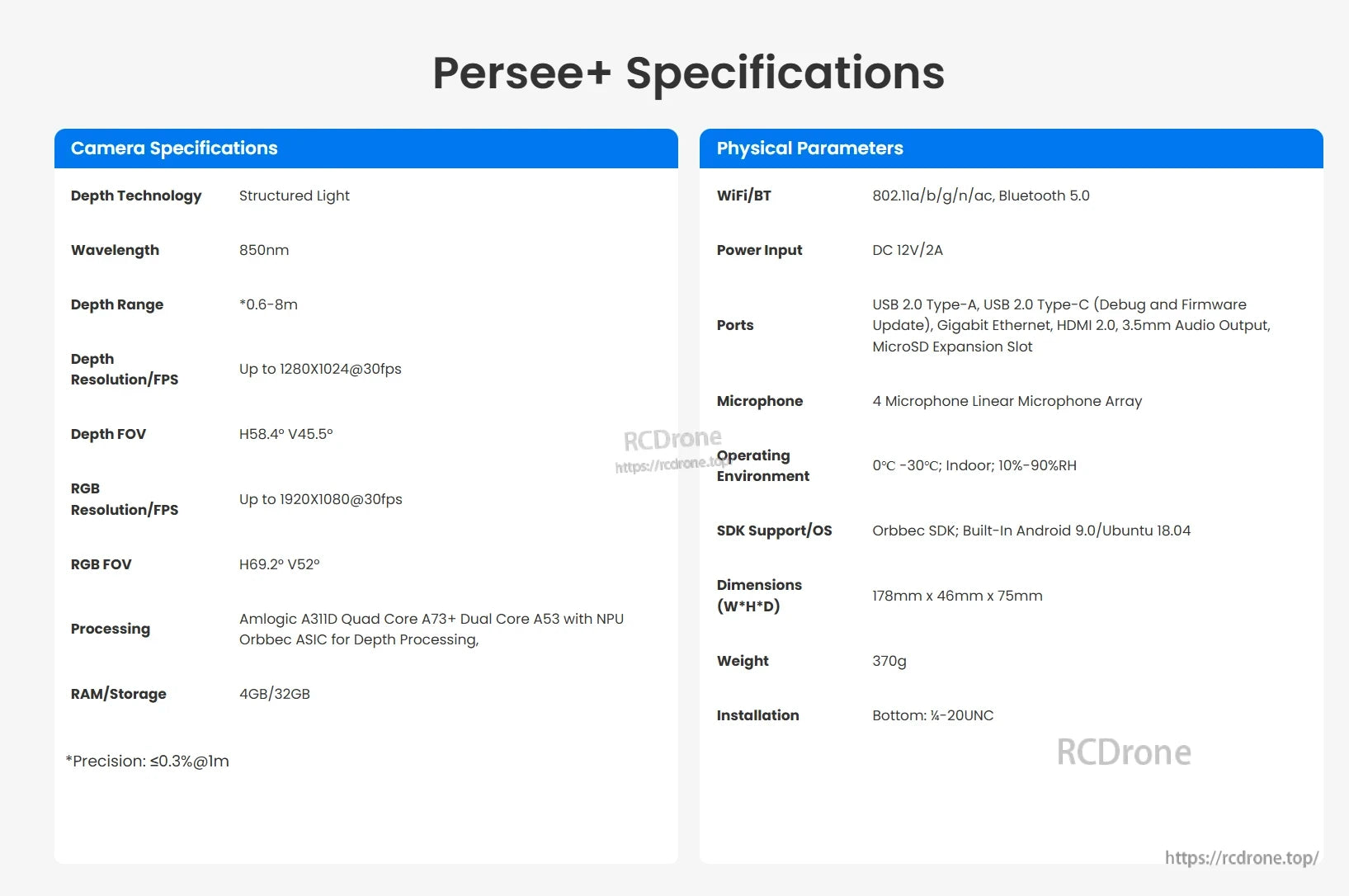Click the 1920X1080@30fps RGB resolution value
Screen dimensions: 1349x896
(321, 499)
